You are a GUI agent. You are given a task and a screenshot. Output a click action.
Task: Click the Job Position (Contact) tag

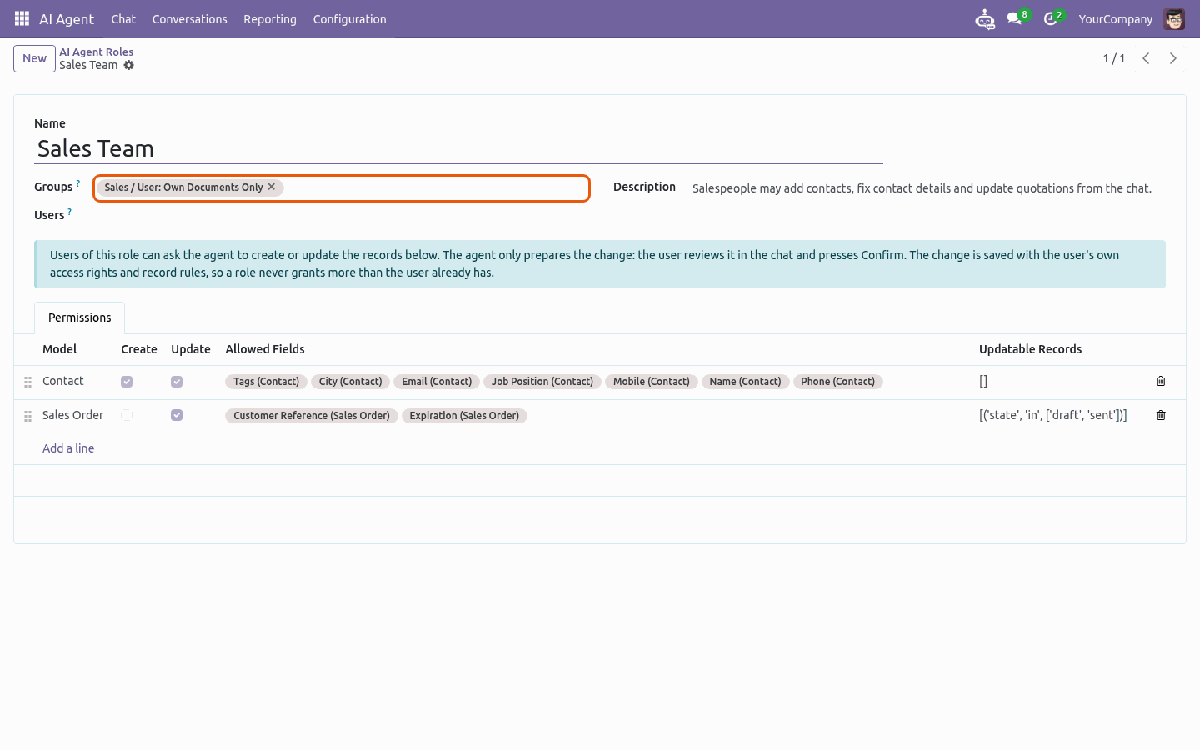pos(542,382)
